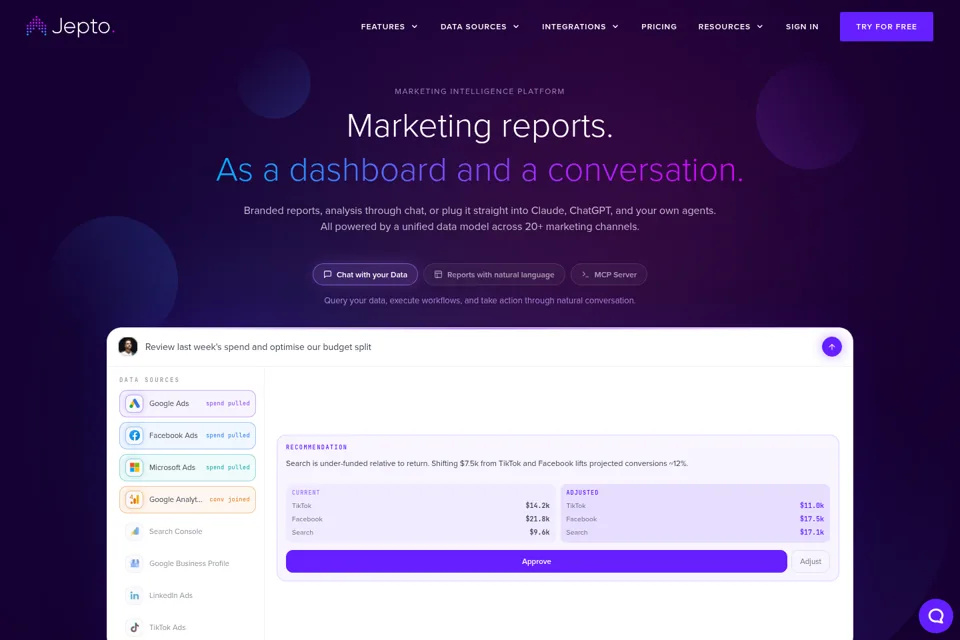Click the Adjust button
960x640 pixels.
810,561
